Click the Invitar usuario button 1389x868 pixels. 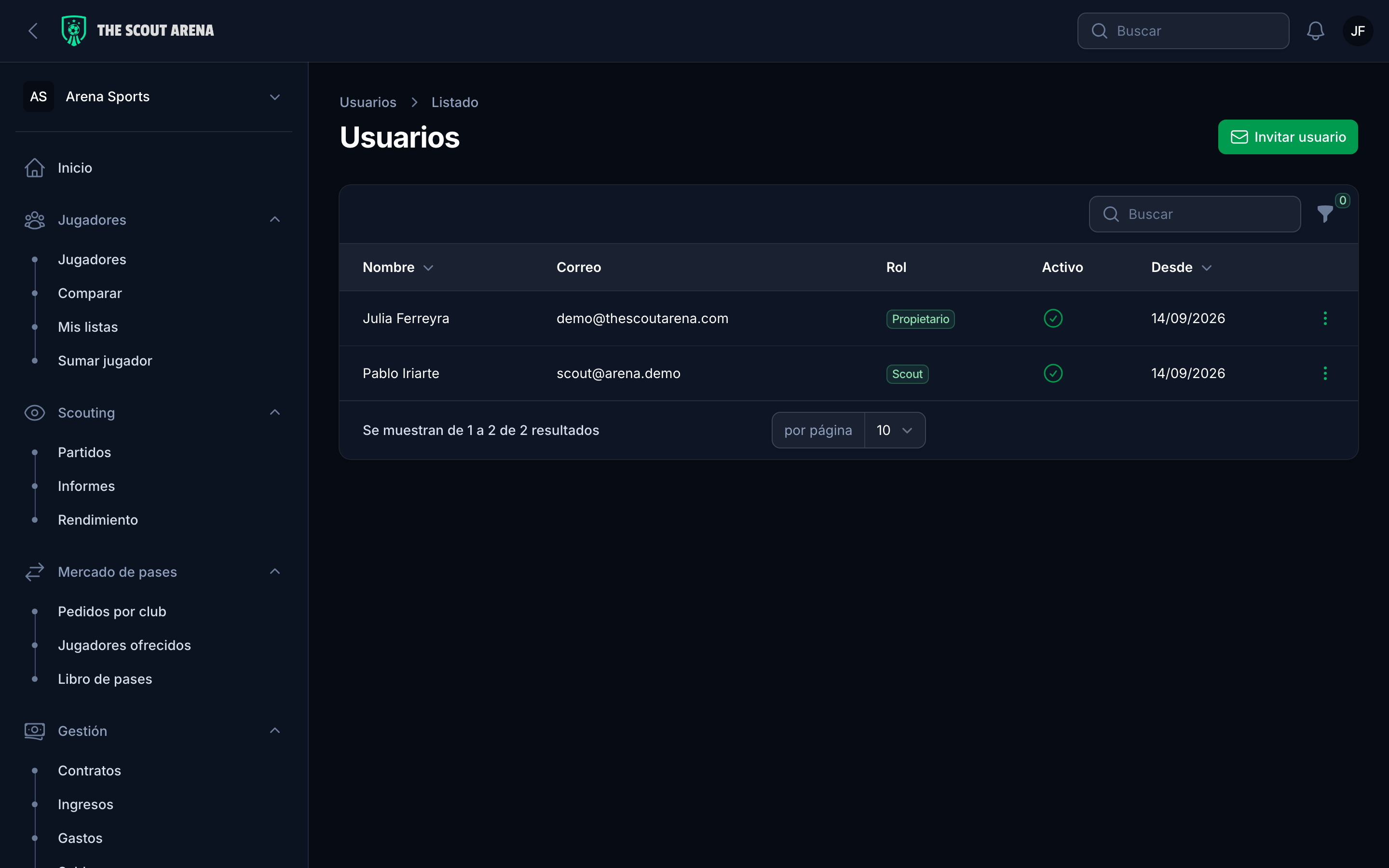[x=1287, y=137]
